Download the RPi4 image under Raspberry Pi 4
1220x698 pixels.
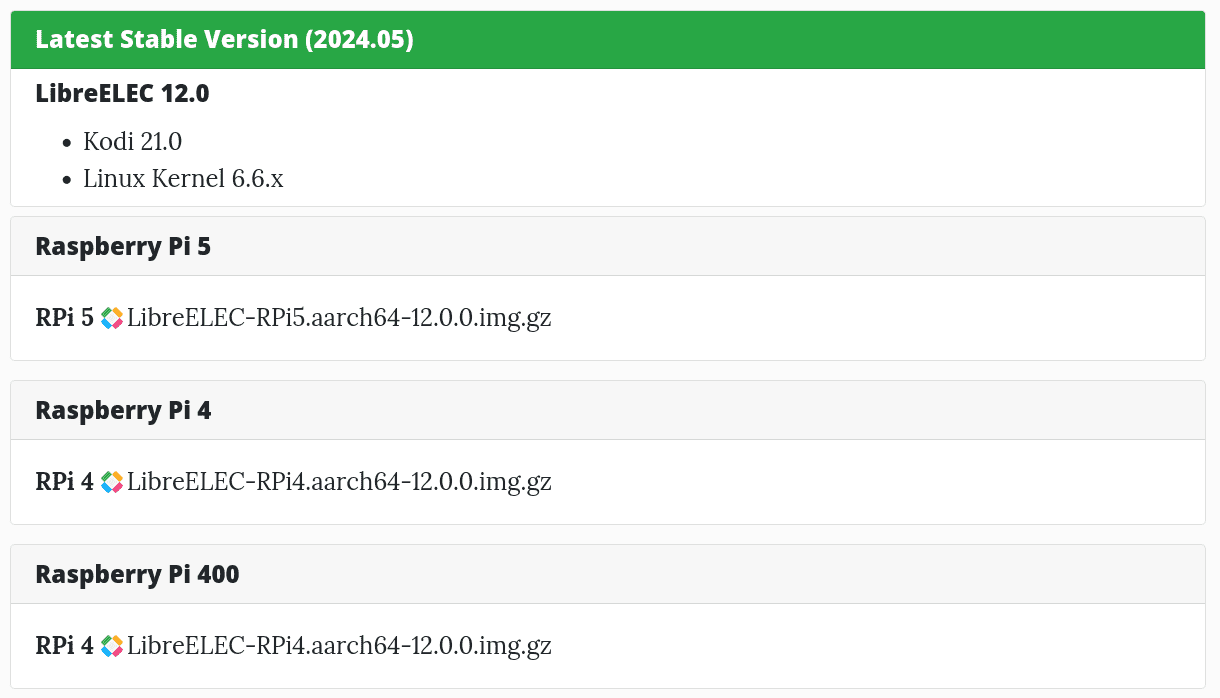click(339, 482)
